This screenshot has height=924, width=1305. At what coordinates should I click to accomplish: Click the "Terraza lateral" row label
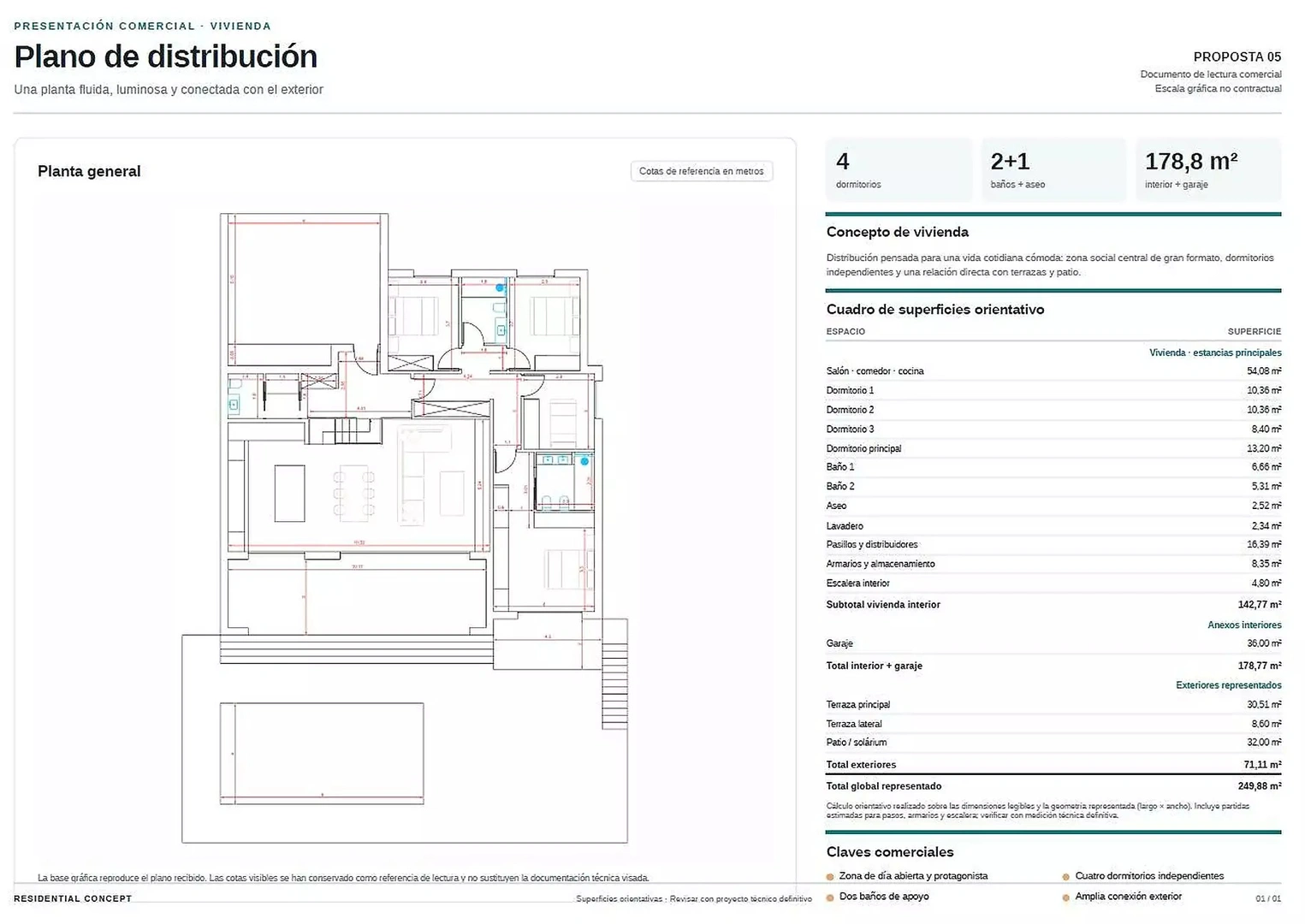click(854, 724)
